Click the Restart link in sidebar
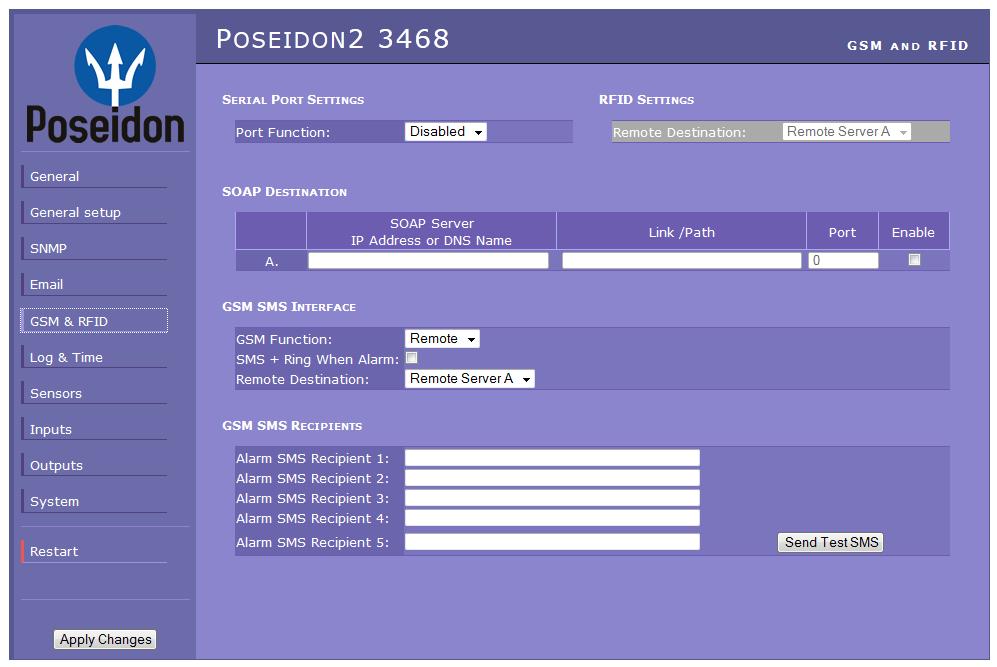Screen dimensions: 997x667 click(x=94, y=551)
